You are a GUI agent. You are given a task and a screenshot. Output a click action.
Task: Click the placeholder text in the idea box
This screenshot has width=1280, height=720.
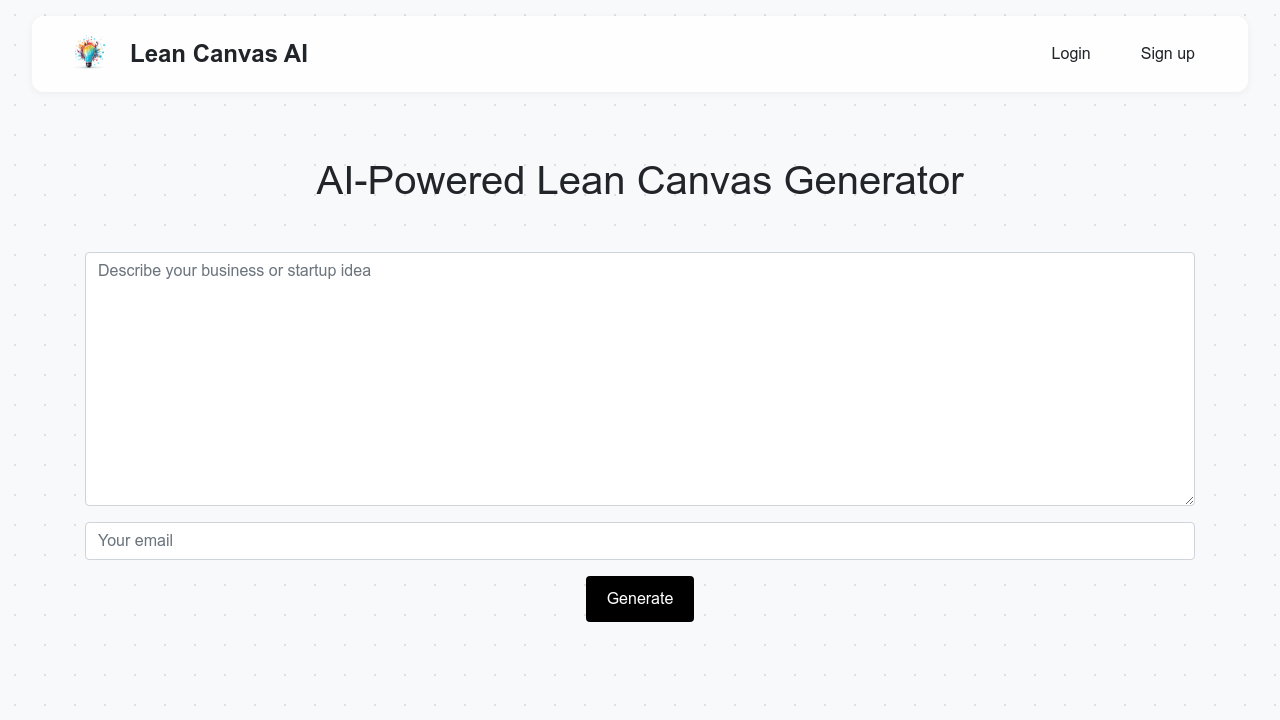click(234, 270)
